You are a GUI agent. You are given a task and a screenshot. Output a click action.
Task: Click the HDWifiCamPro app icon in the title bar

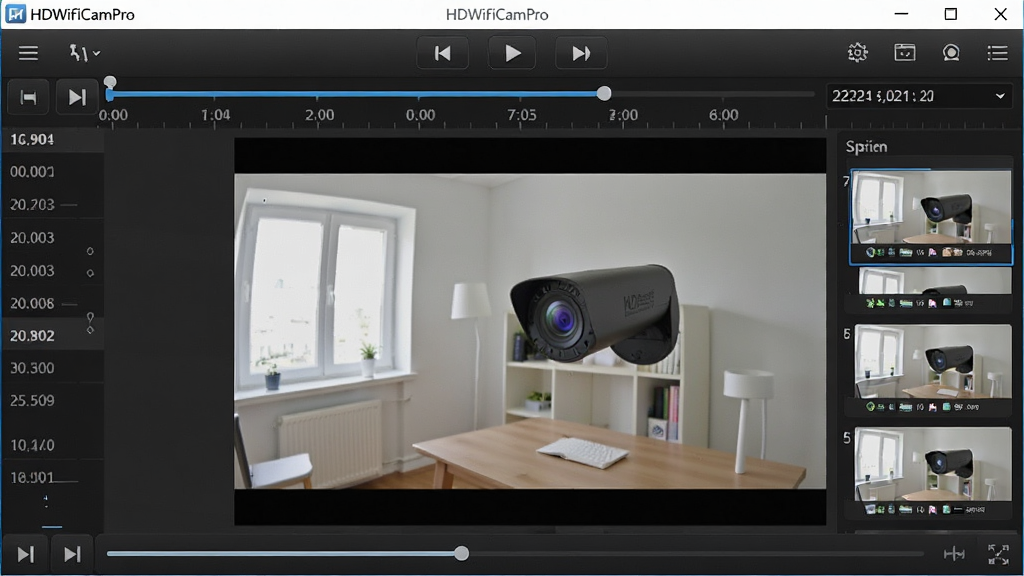click(15, 14)
